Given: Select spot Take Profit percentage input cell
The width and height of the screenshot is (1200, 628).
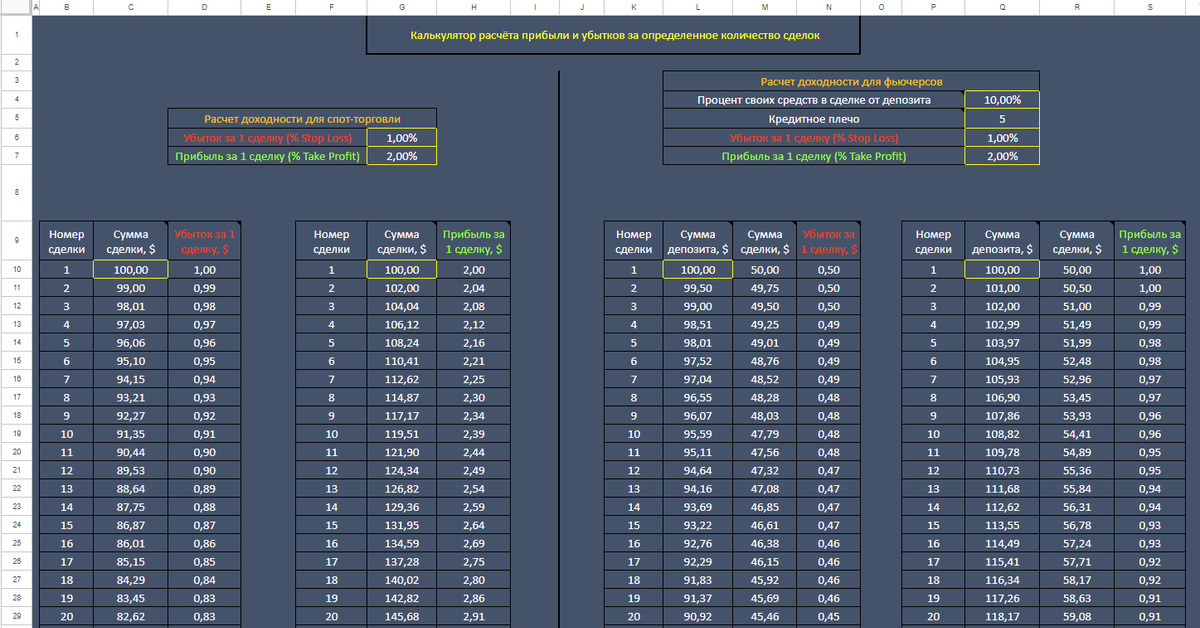Looking at the screenshot, I should pos(401,156).
